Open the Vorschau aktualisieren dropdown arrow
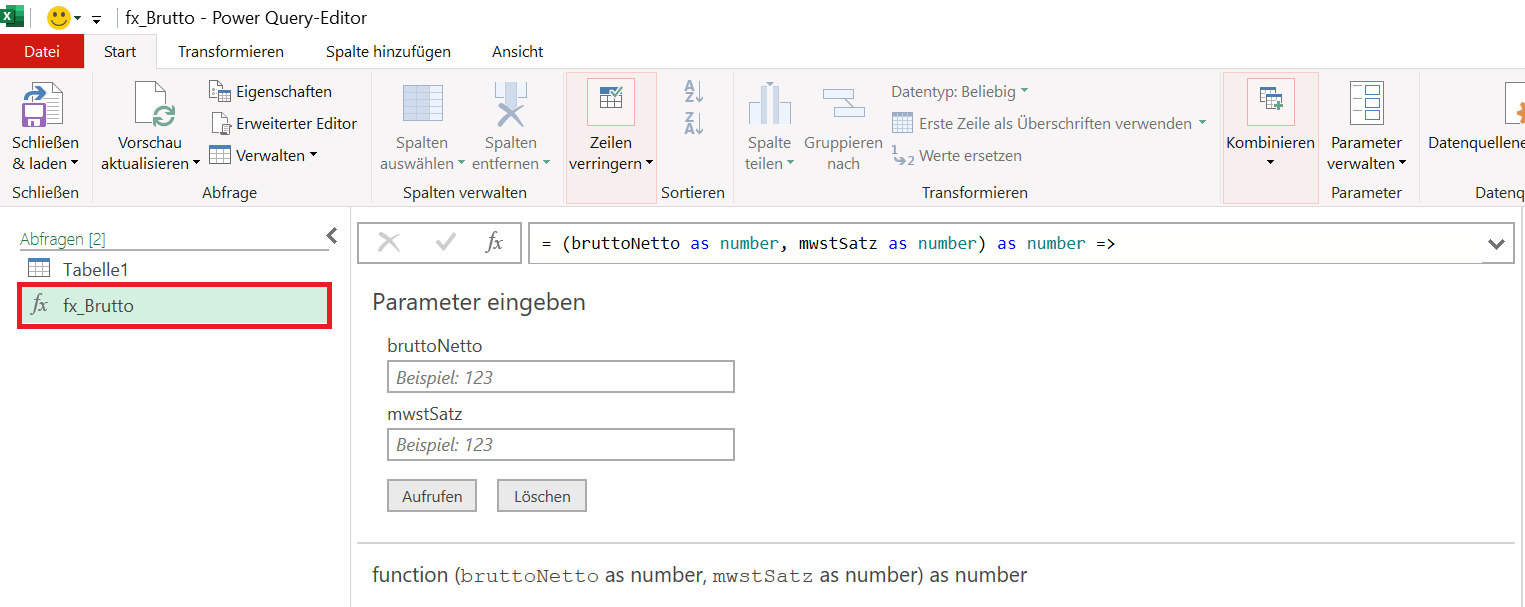This screenshot has width=1525, height=607. (196, 163)
